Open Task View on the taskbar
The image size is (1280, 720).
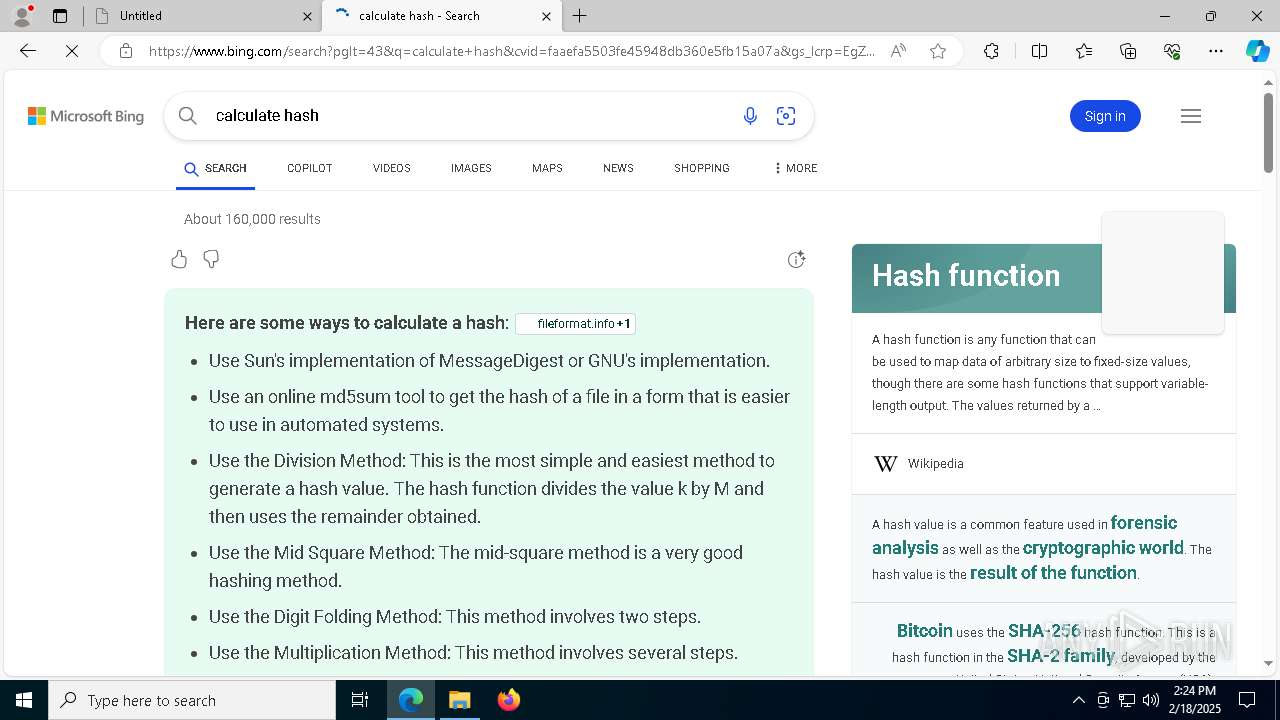360,700
